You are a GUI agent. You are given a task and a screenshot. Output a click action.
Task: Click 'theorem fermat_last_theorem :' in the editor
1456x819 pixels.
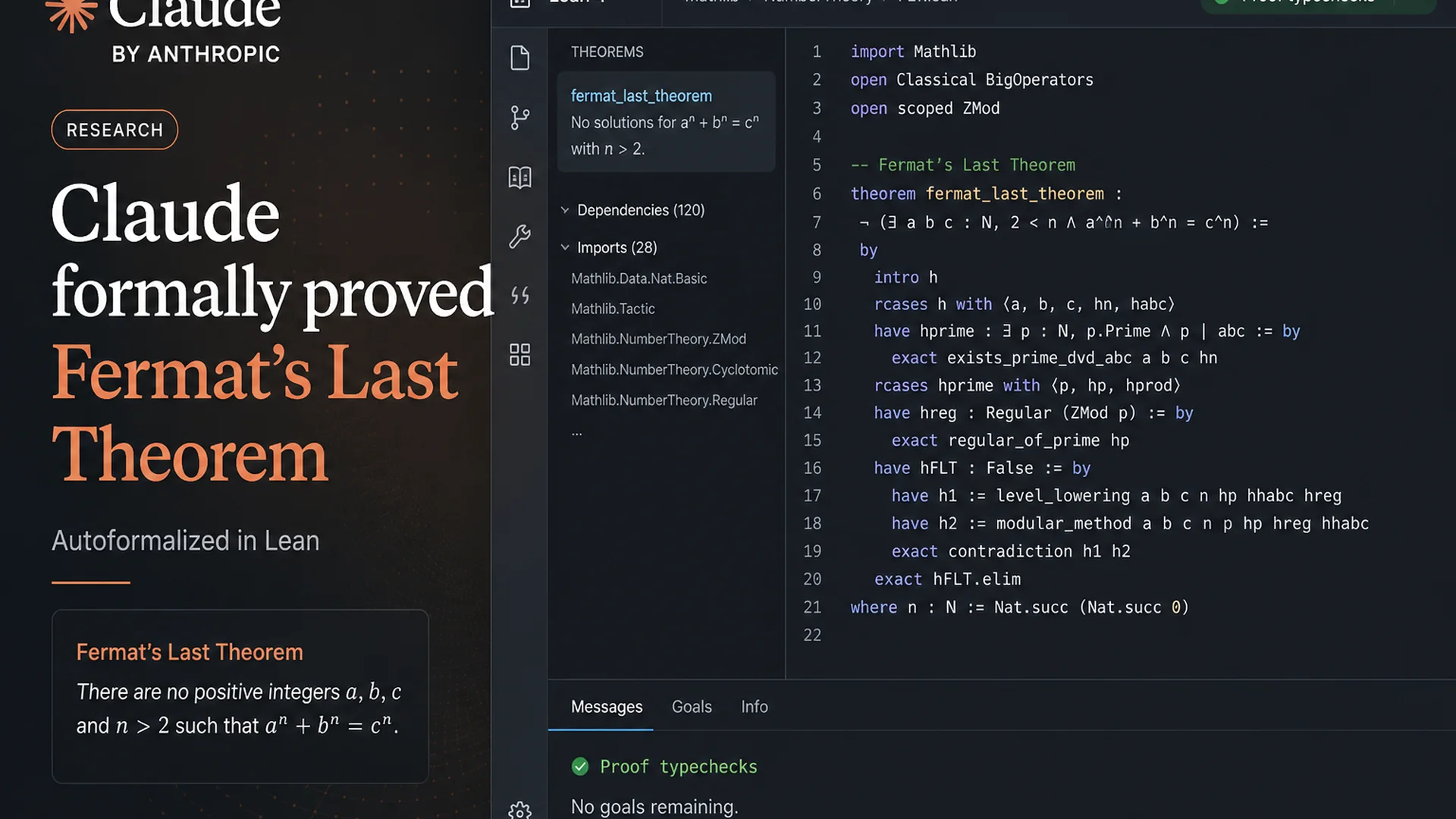986,194
